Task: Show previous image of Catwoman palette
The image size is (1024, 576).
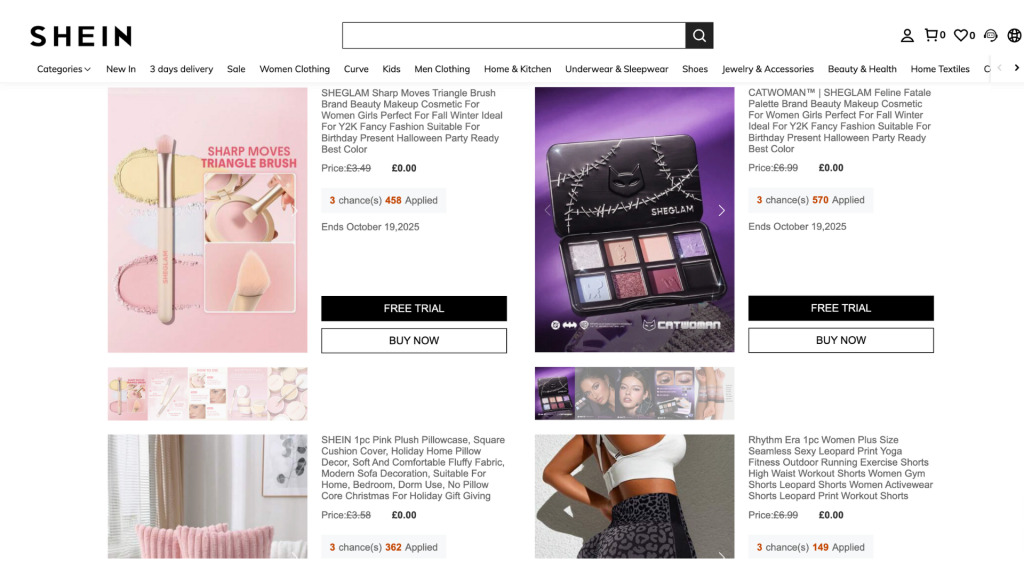Action: pos(547,211)
